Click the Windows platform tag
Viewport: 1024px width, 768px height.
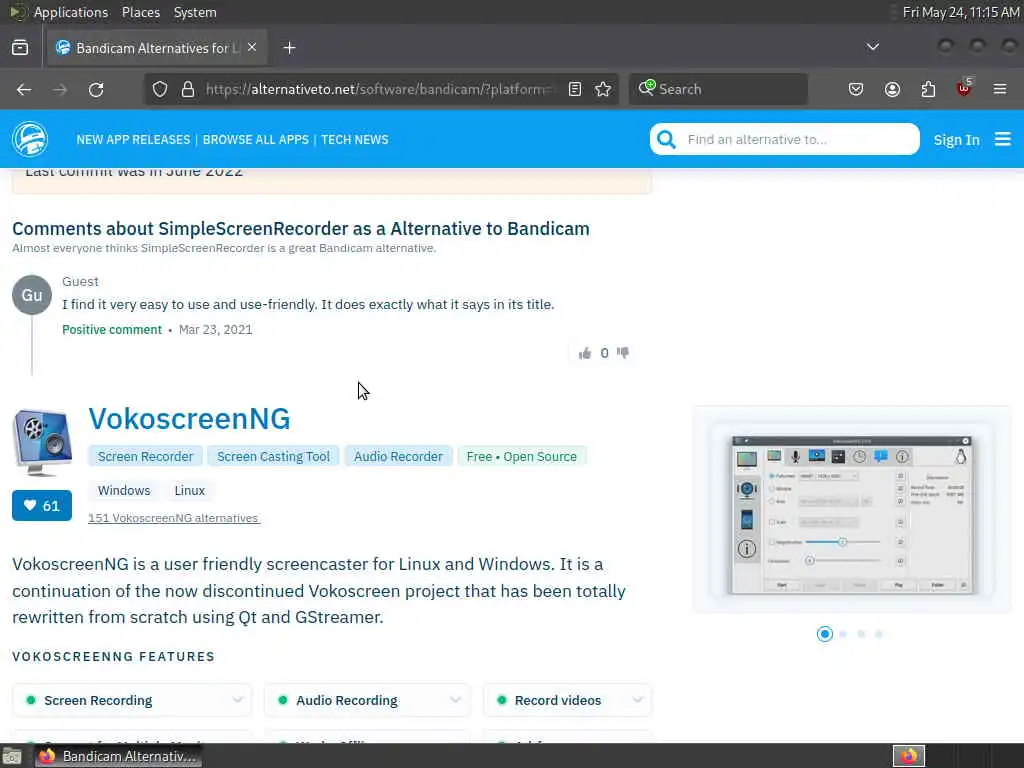tap(124, 490)
